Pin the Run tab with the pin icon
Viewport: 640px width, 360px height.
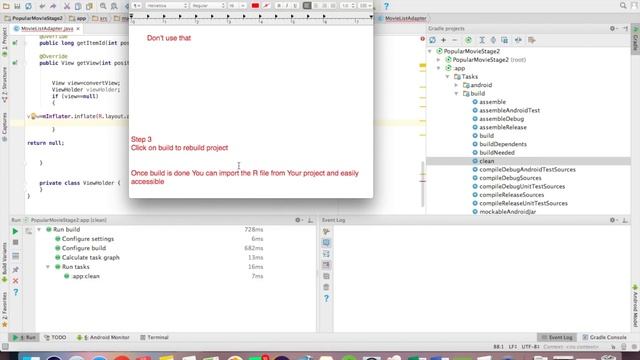click(x=16, y=270)
